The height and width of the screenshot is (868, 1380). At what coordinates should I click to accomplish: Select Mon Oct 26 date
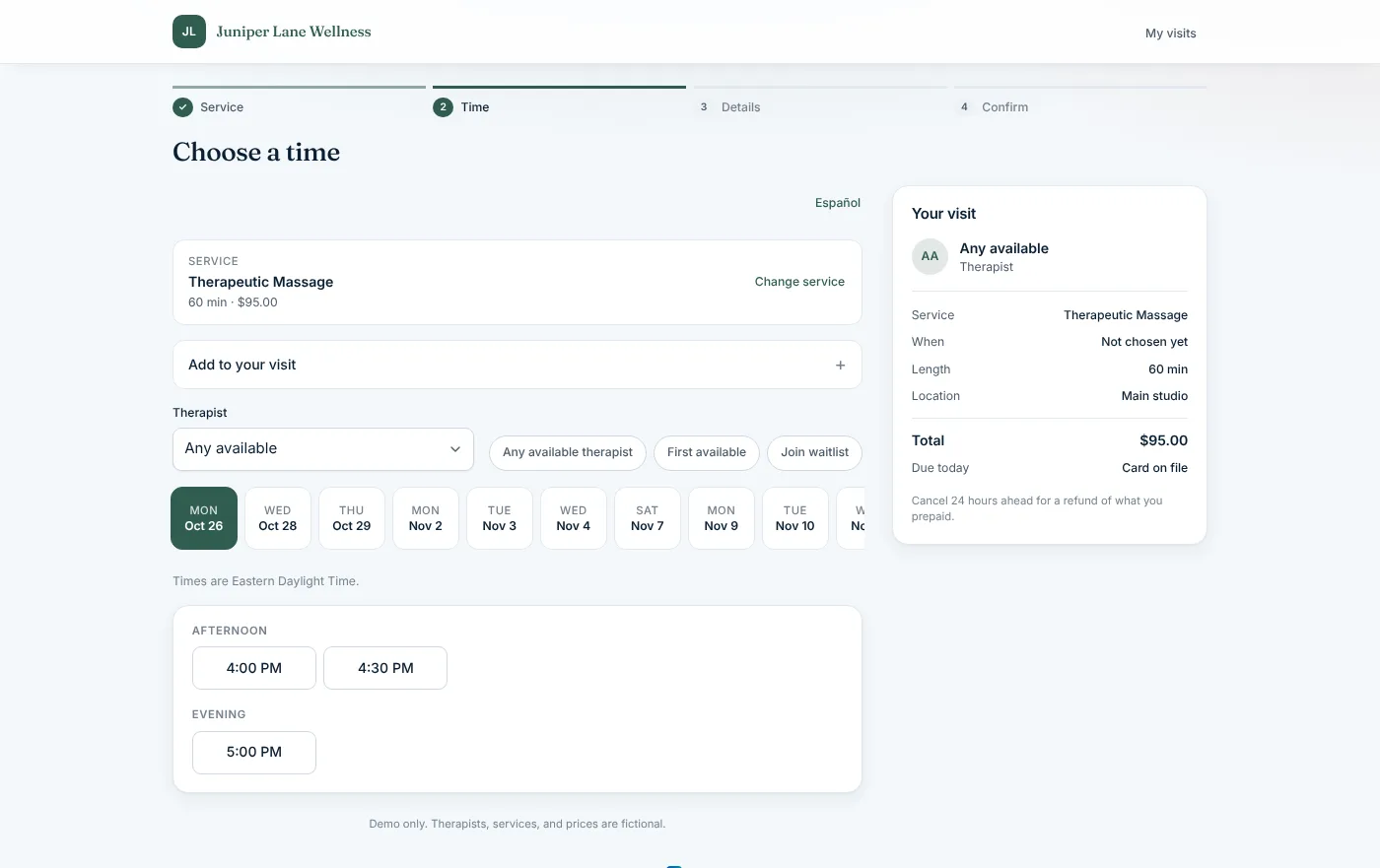coord(204,518)
